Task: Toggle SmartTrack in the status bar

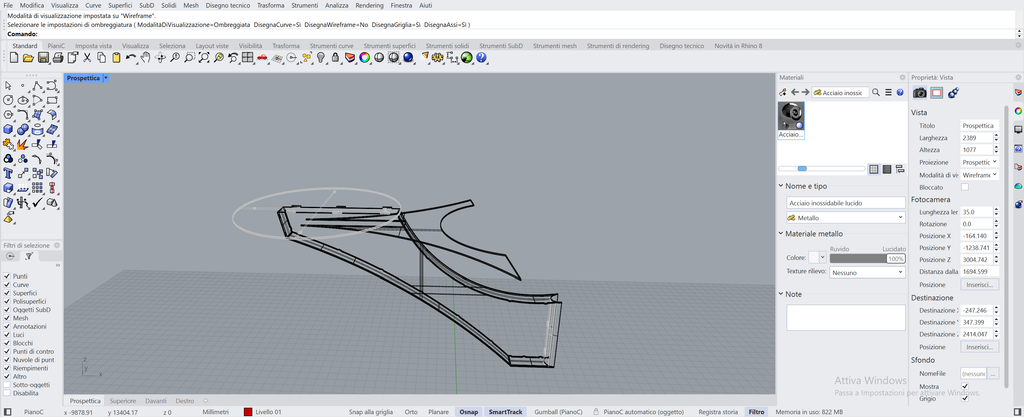Action: (x=505, y=412)
